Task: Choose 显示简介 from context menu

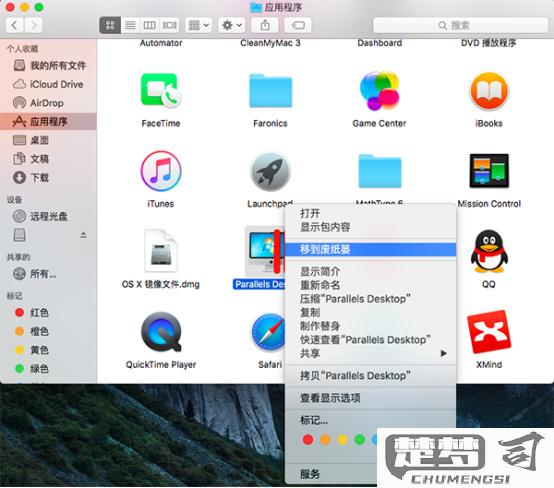Action: 370,271
